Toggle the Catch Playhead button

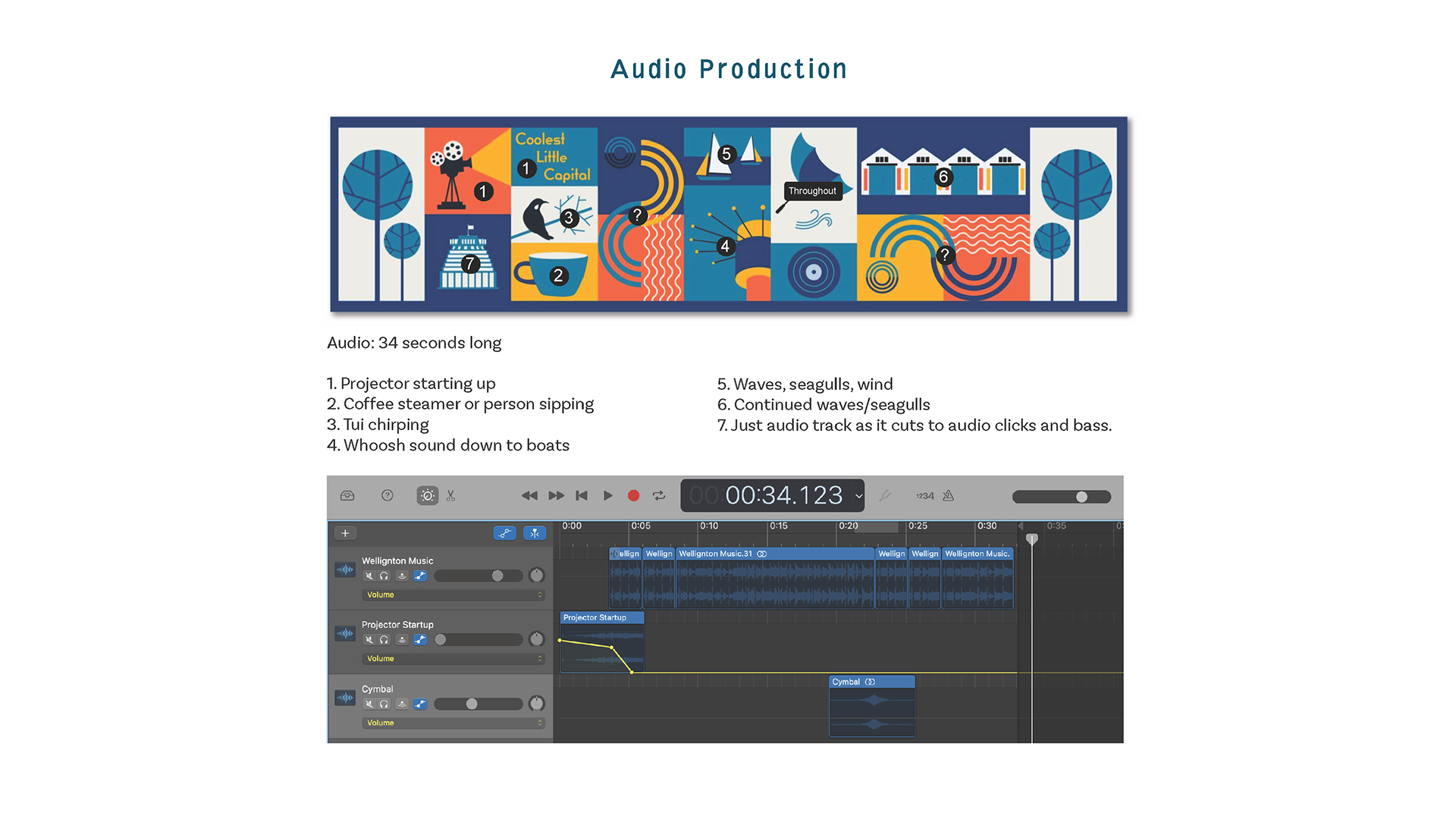(x=535, y=533)
